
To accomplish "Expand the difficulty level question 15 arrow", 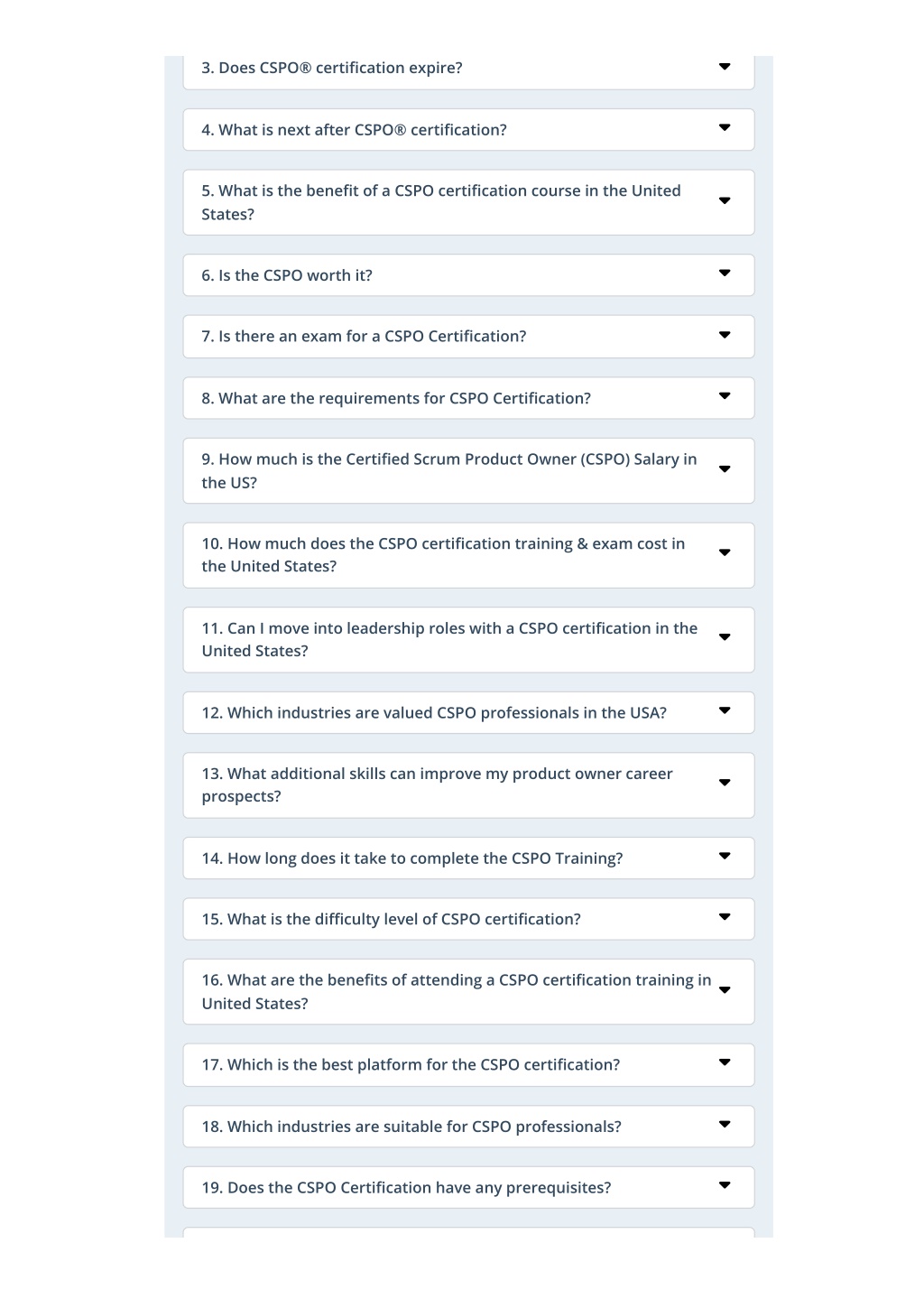I will (725, 917).
